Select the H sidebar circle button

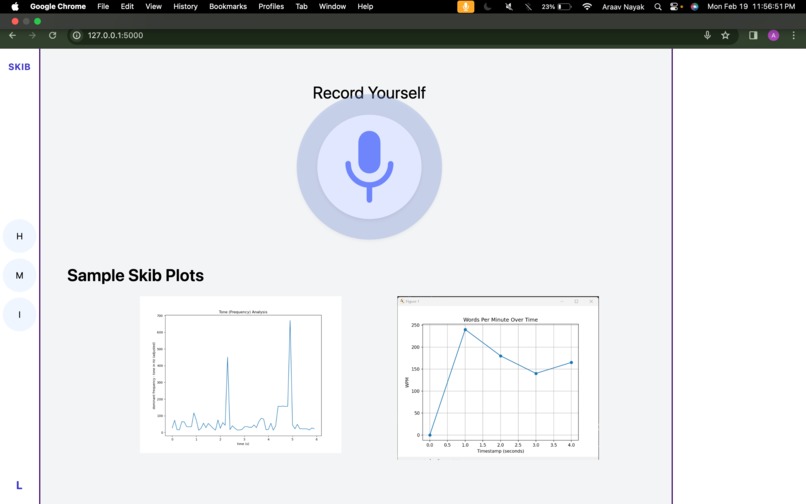[x=20, y=236]
